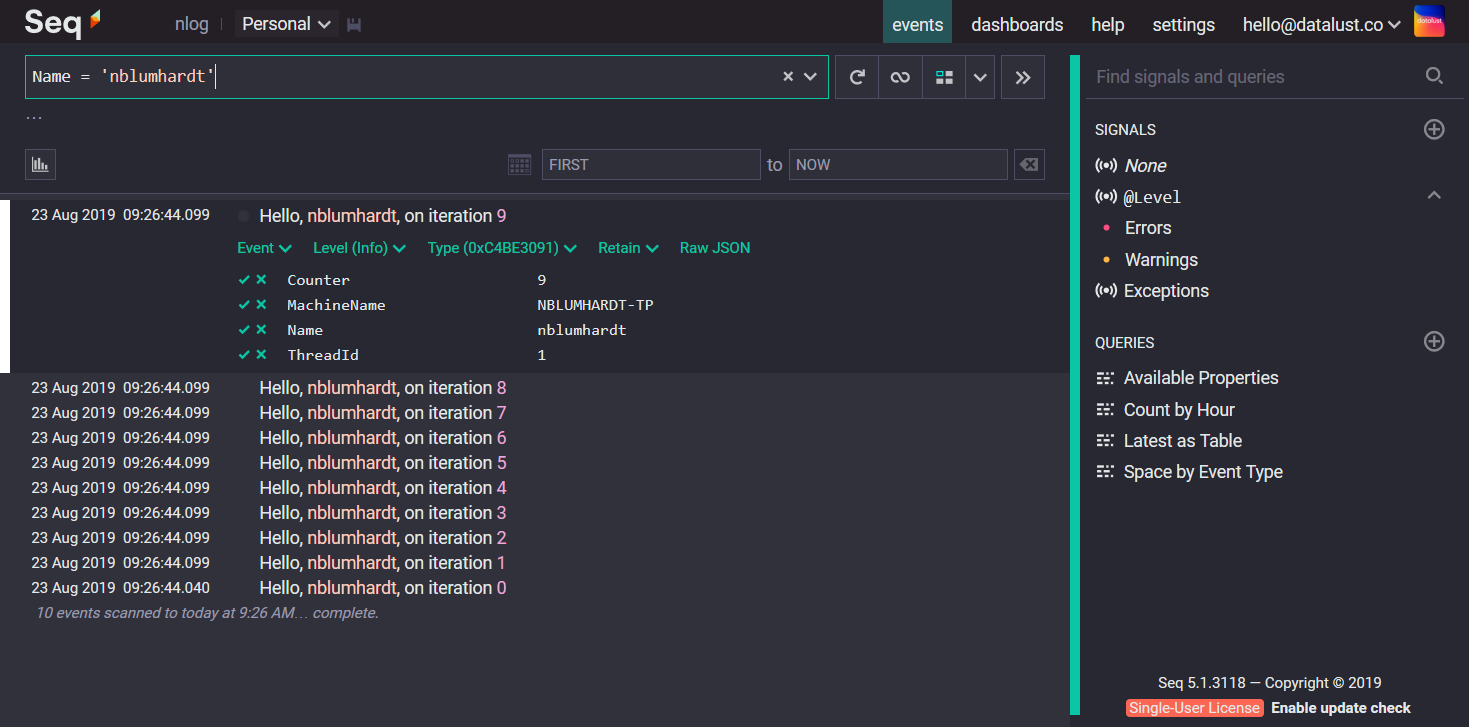Open settings
This screenshot has width=1469, height=727.
pos(1183,24)
